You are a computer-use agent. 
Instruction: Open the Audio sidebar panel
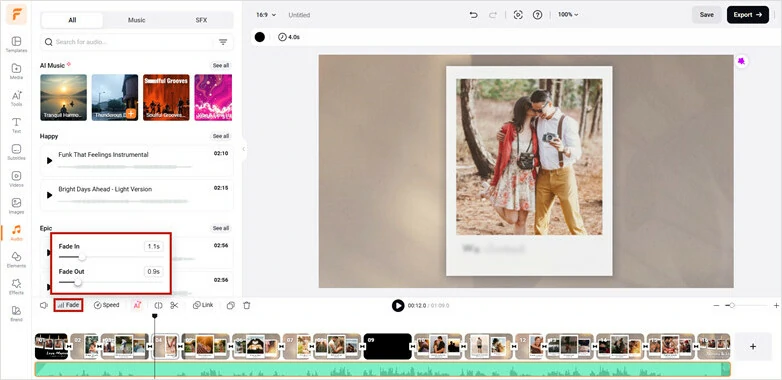click(x=16, y=233)
